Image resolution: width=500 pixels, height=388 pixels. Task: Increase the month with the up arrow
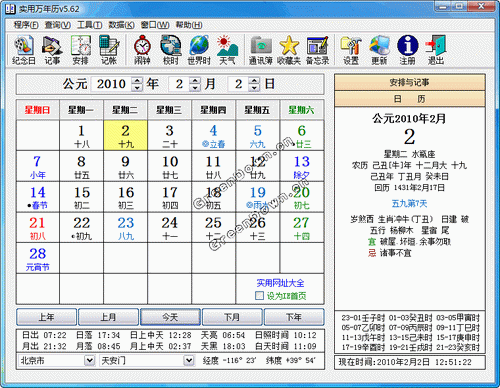[x=195, y=80]
